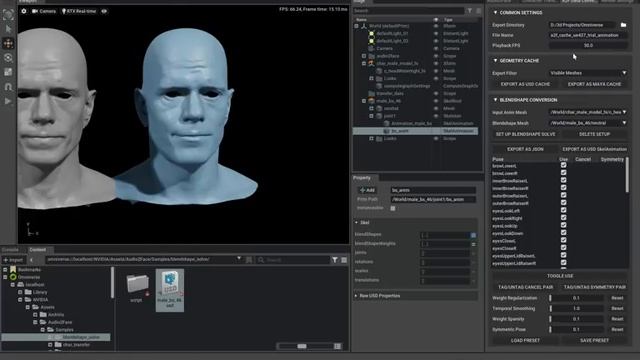Viewport: 640px width, 360px height.
Task: Collapse the male_bs_46 row
Action: point(364,101)
